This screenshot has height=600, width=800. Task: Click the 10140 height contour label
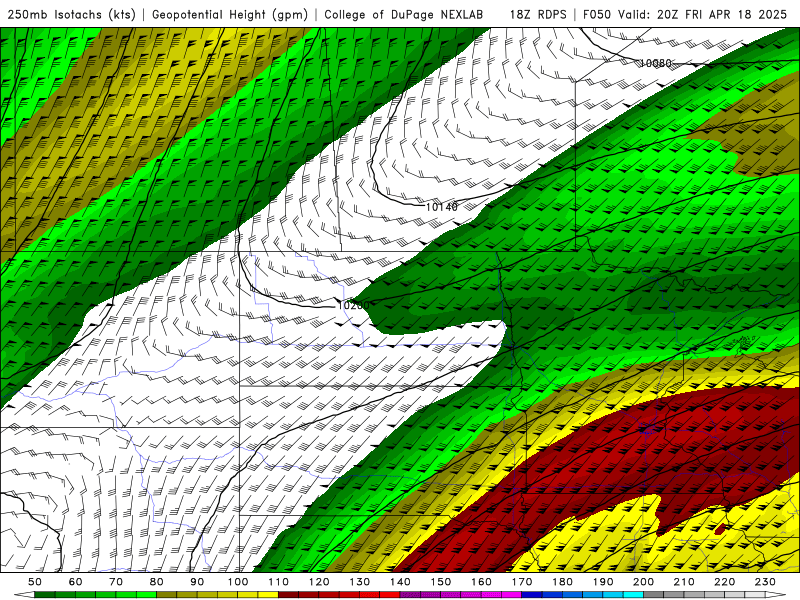point(442,207)
